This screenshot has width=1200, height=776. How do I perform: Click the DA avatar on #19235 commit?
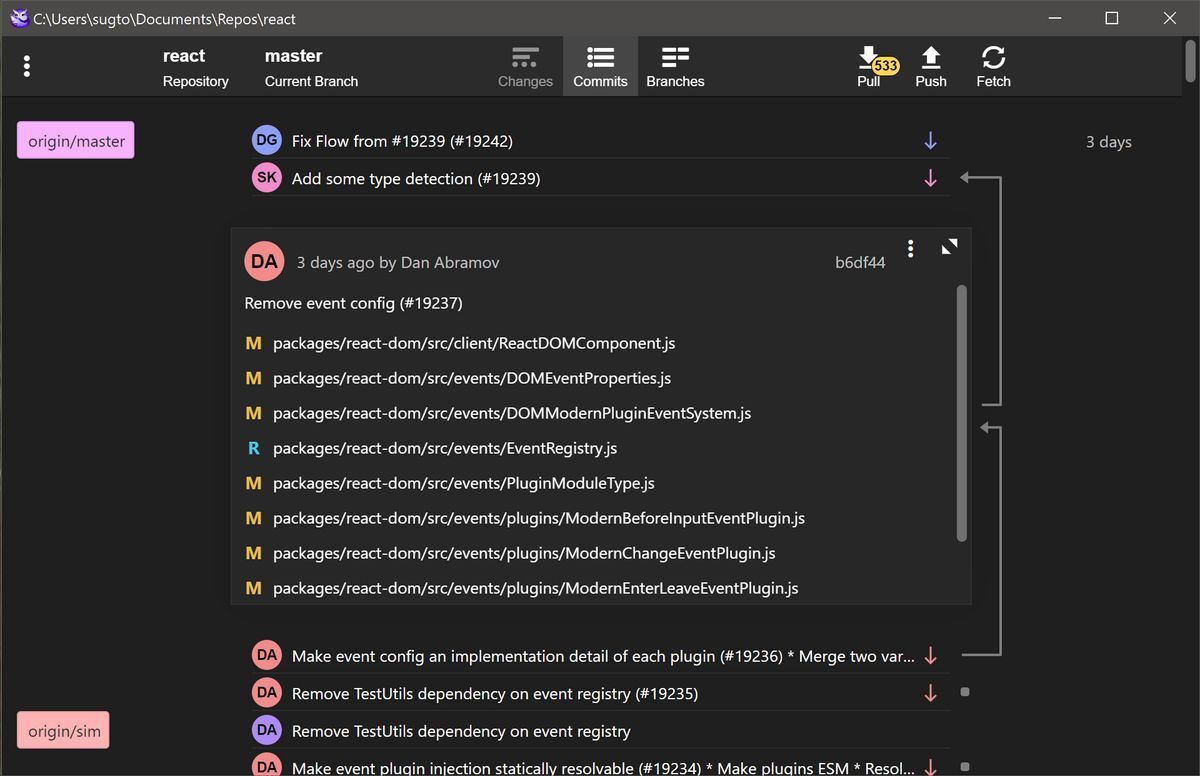coord(267,693)
